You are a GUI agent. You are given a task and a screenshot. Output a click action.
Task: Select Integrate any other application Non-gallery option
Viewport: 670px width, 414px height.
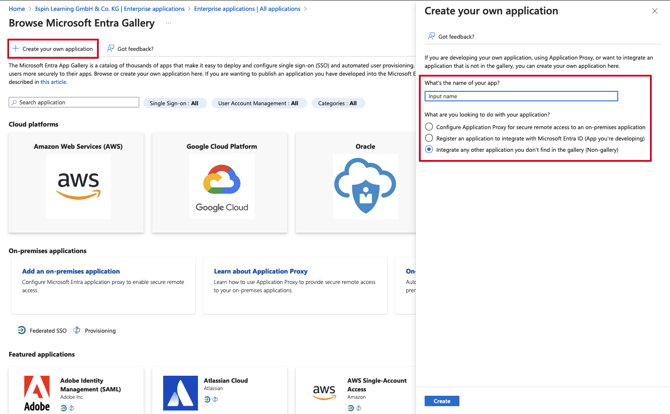[429, 150]
